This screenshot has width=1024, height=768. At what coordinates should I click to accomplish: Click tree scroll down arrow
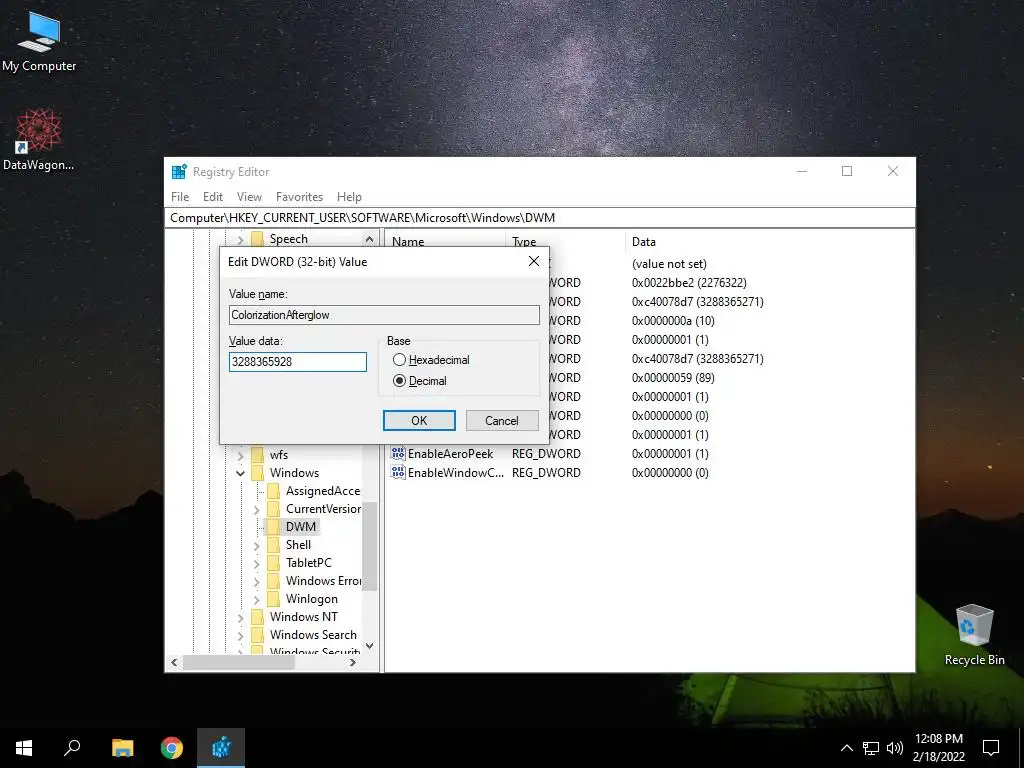pyautogui.click(x=370, y=646)
